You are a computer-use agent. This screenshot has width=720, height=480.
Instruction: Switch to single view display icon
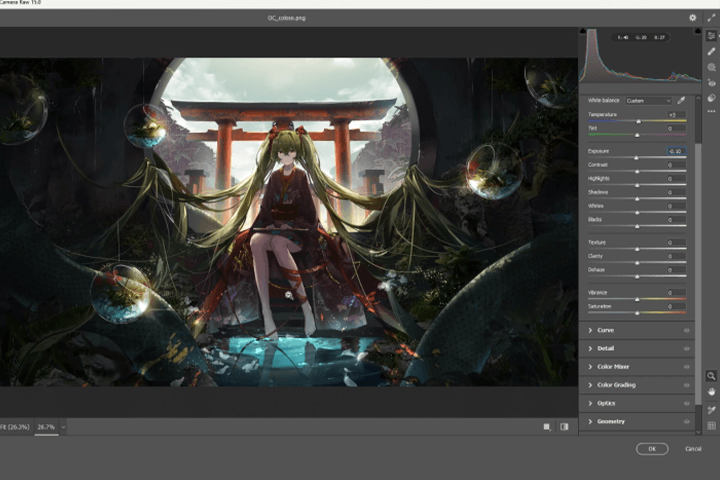tap(546, 427)
